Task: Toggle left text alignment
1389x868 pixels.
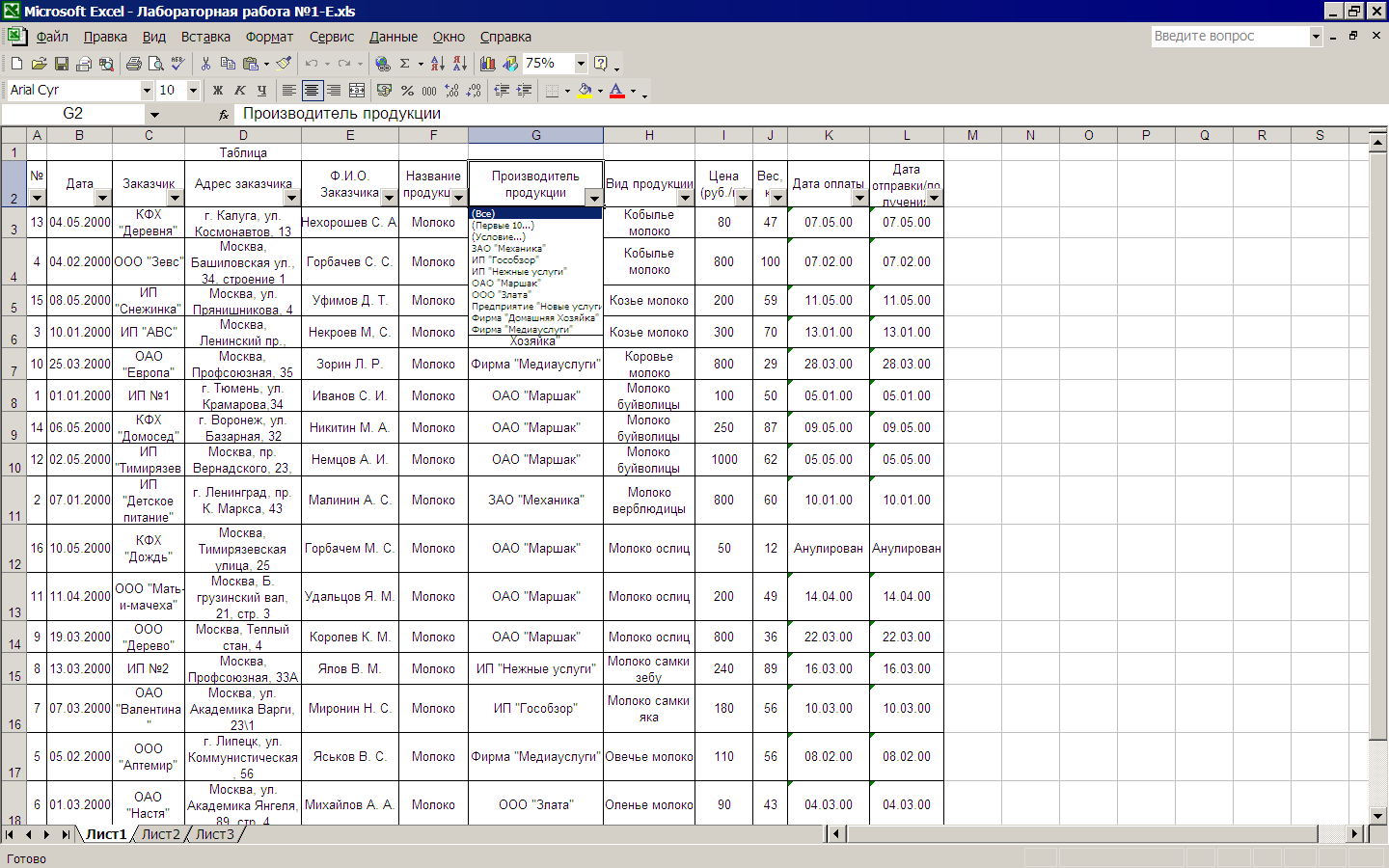Action: click(x=289, y=90)
